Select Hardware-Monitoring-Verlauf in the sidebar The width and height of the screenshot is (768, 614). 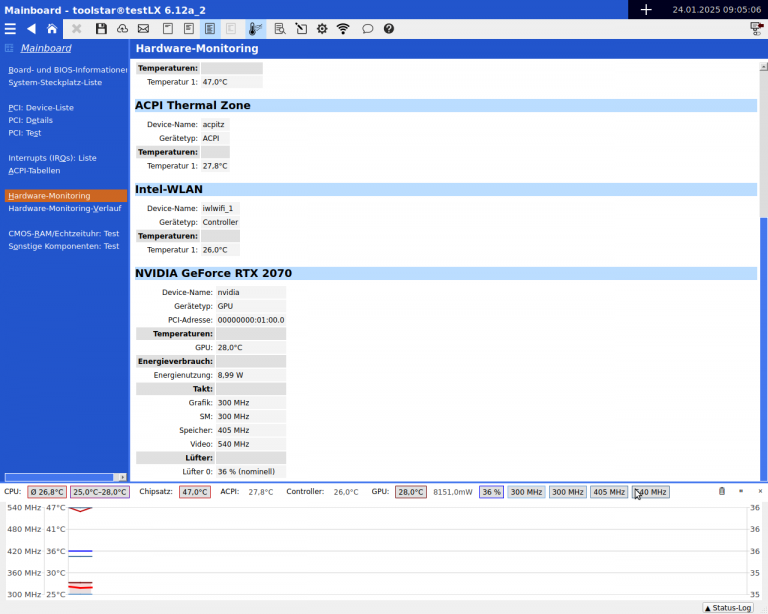(x=65, y=209)
